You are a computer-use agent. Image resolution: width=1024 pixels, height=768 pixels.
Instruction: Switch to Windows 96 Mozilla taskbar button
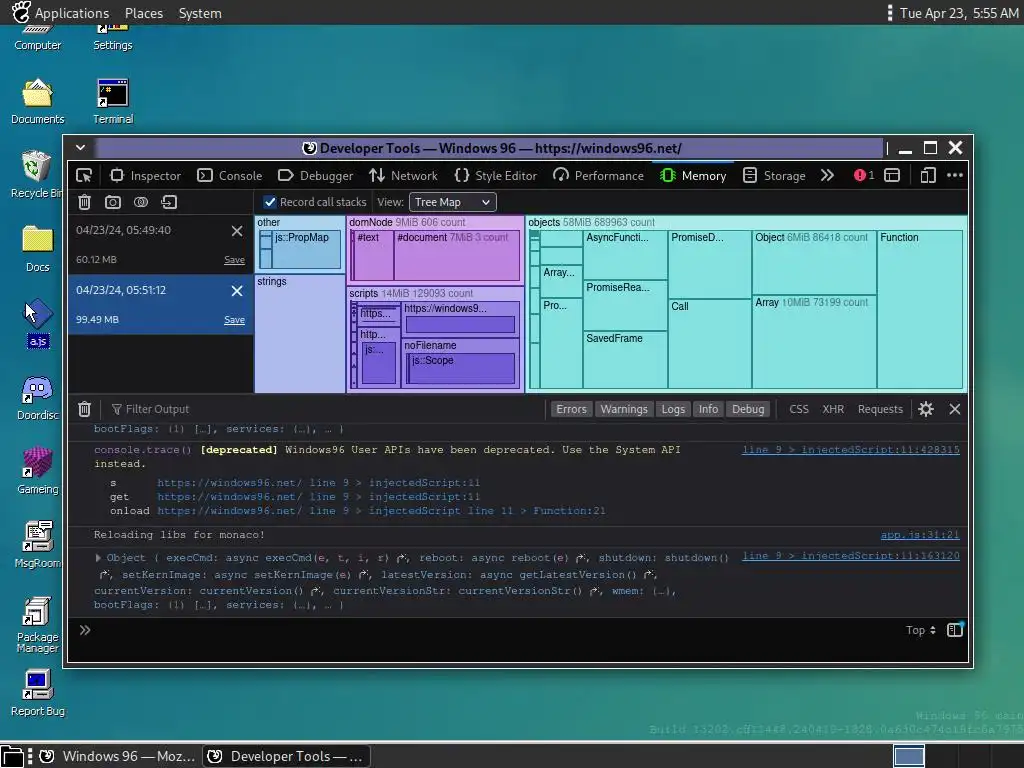coord(118,756)
